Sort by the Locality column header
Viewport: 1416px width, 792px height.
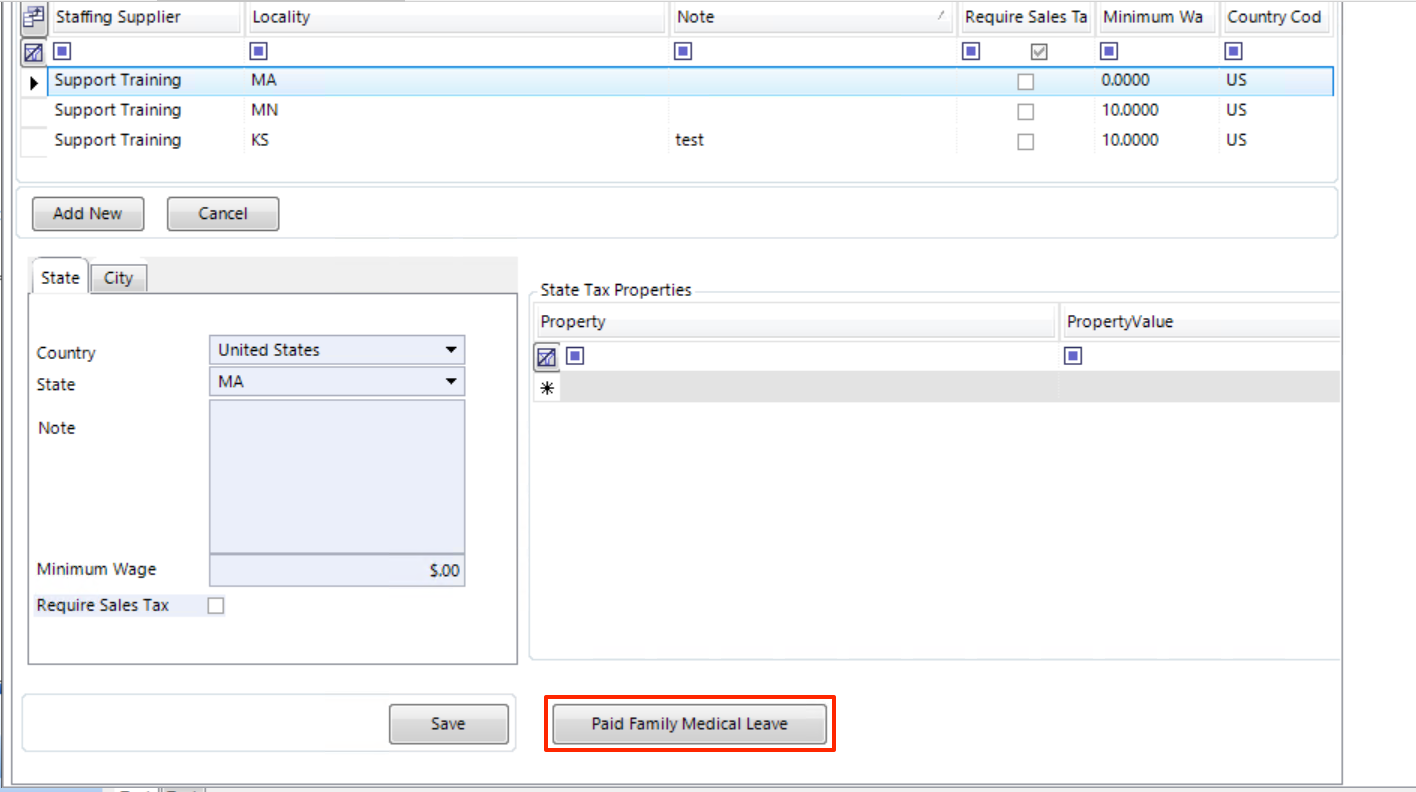coord(457,17)
